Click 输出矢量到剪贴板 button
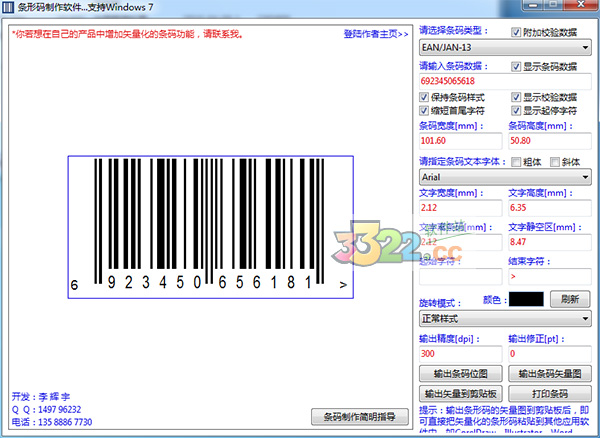600x438 pixels. pos(461,393)
